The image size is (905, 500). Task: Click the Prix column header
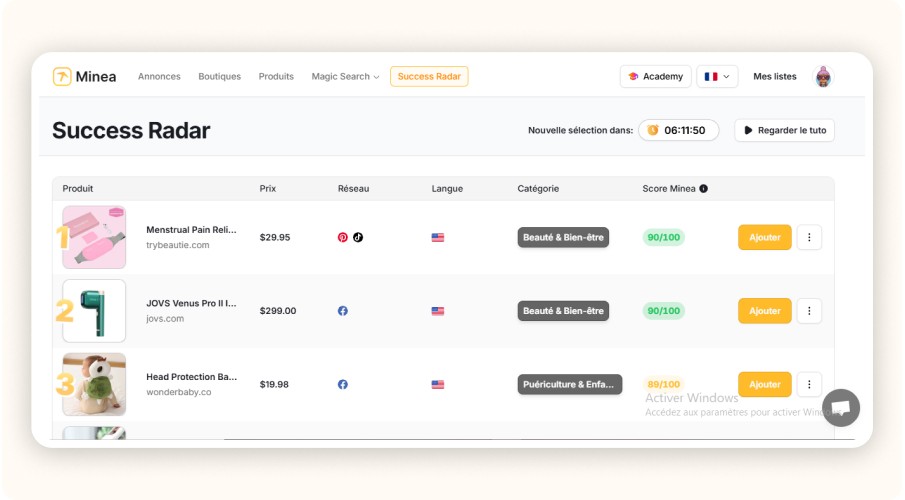tap(268, 188)
